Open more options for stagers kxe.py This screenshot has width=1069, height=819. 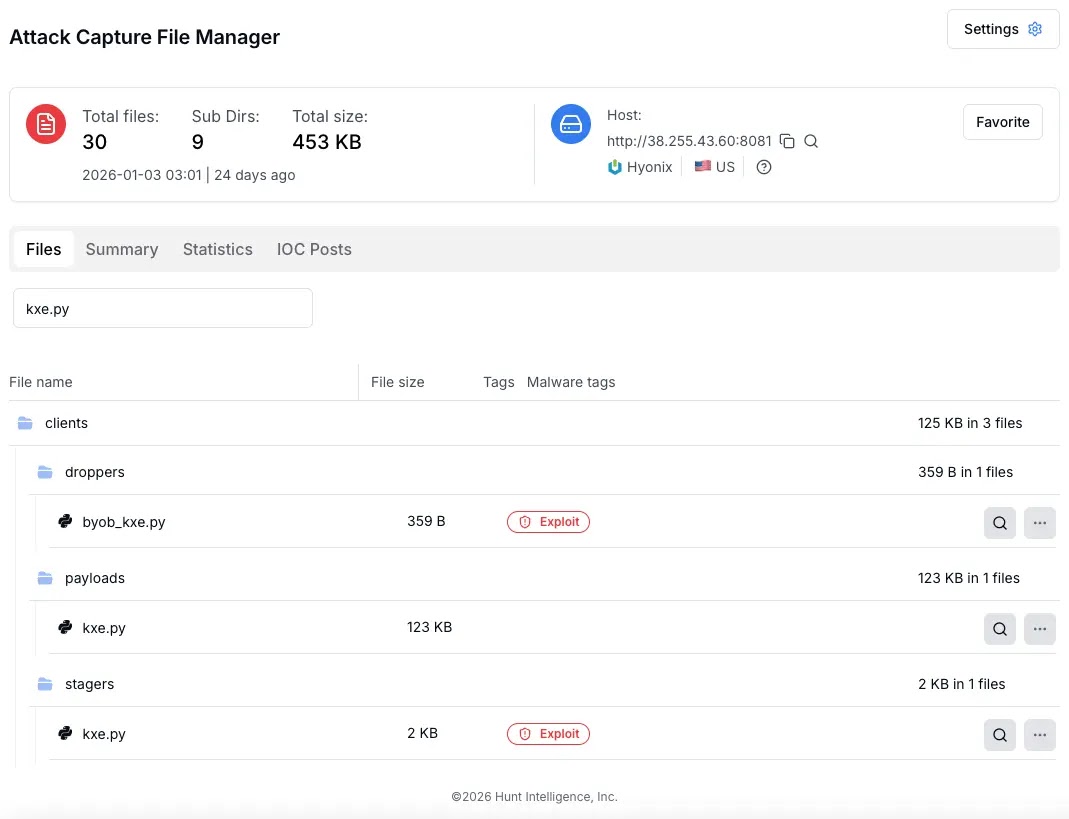click(1039, 735)
